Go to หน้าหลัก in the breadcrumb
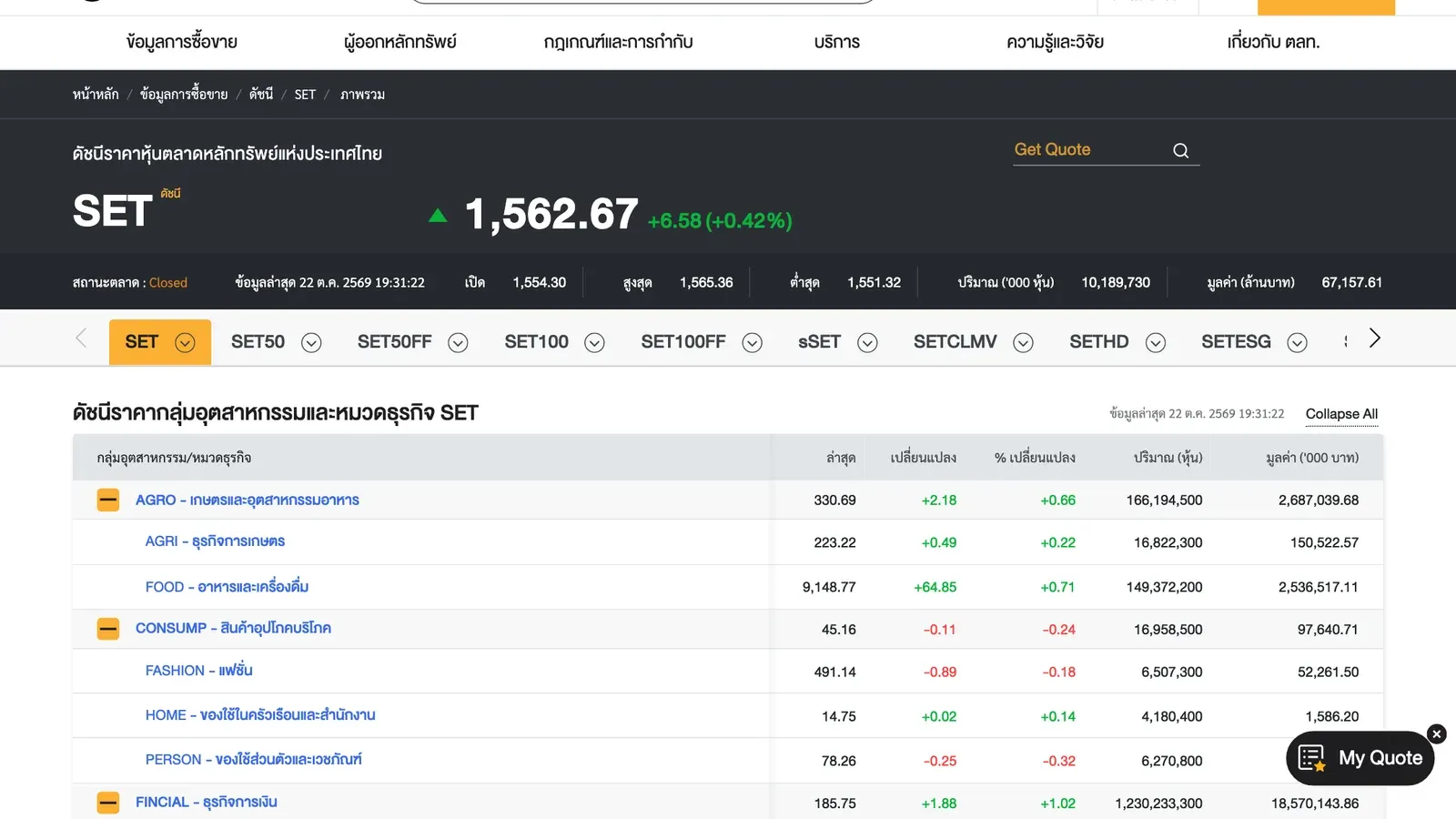 click(96, 95)
